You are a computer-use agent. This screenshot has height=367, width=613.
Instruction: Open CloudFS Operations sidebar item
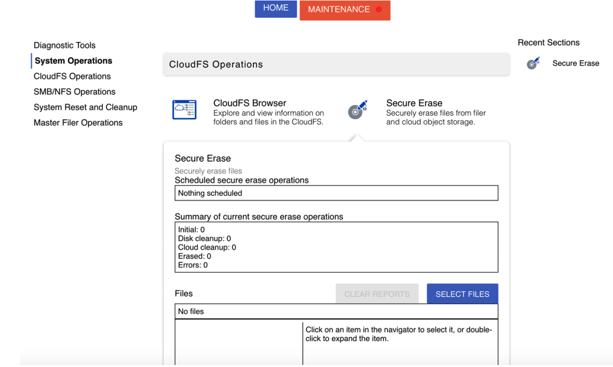pyautogui.click(x=72, y=76)
